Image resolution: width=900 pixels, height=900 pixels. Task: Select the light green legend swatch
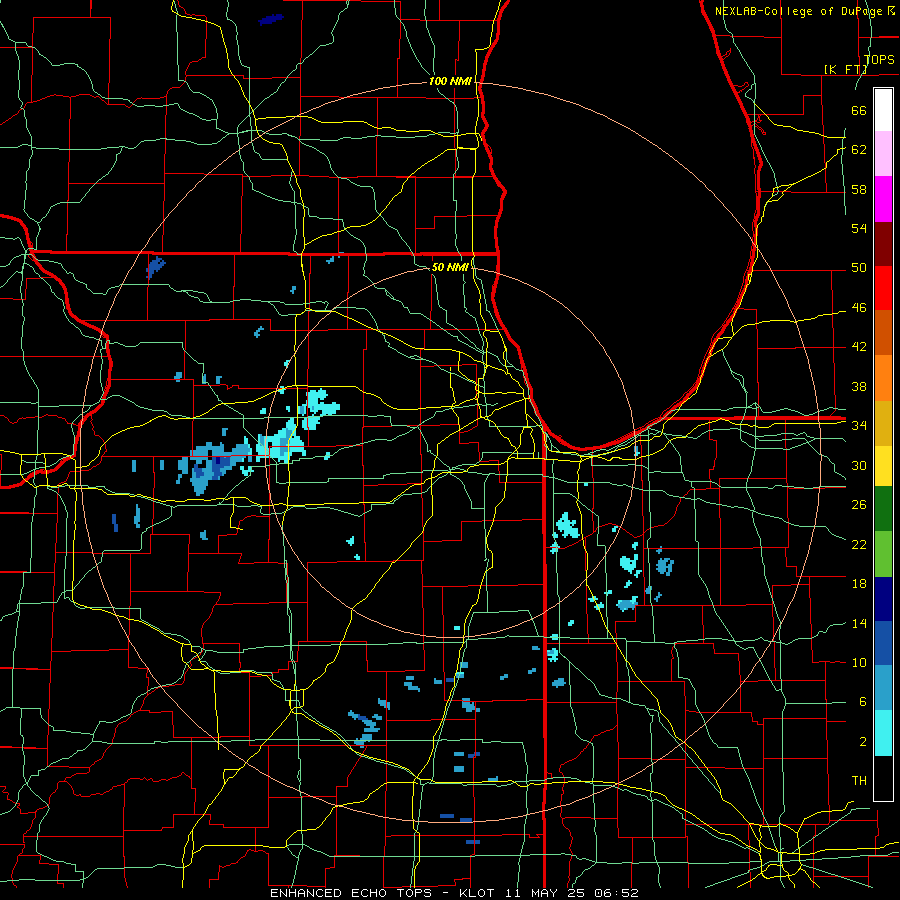click(x=883, y=553)
